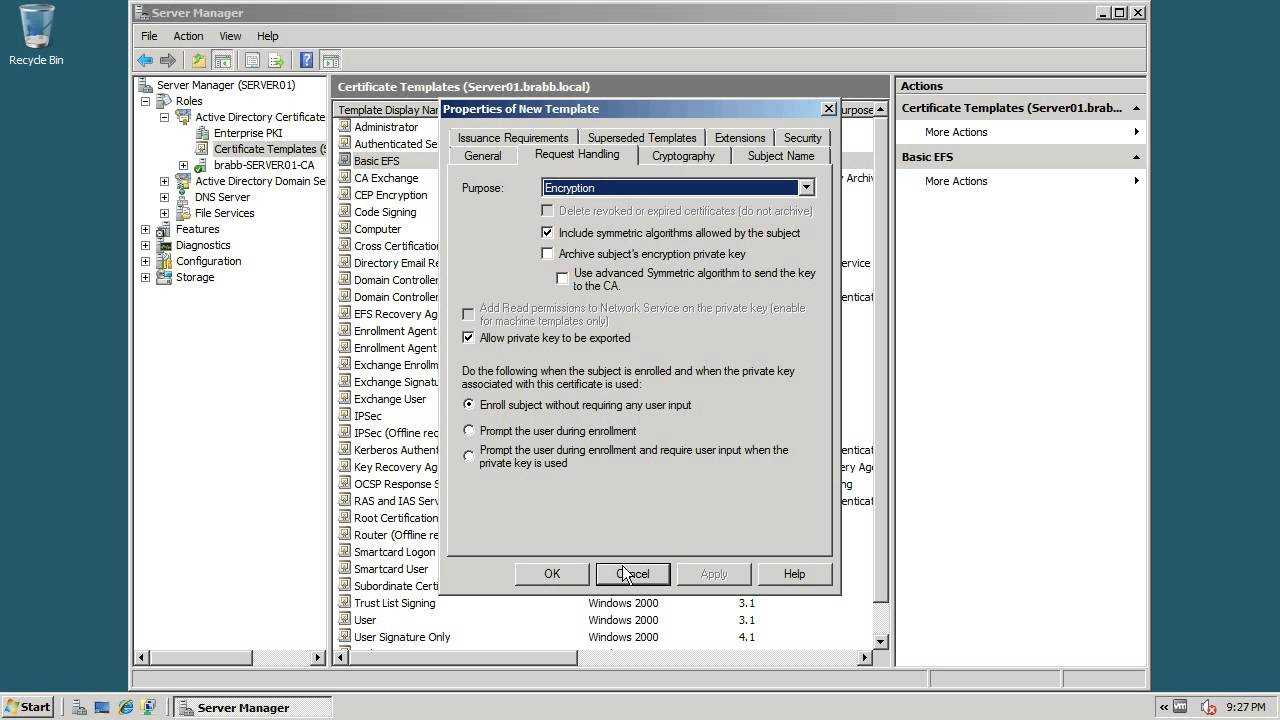Open the Purpose dropdown list
The width and height of the screenshot is (1280, 720).
(805, 188)
